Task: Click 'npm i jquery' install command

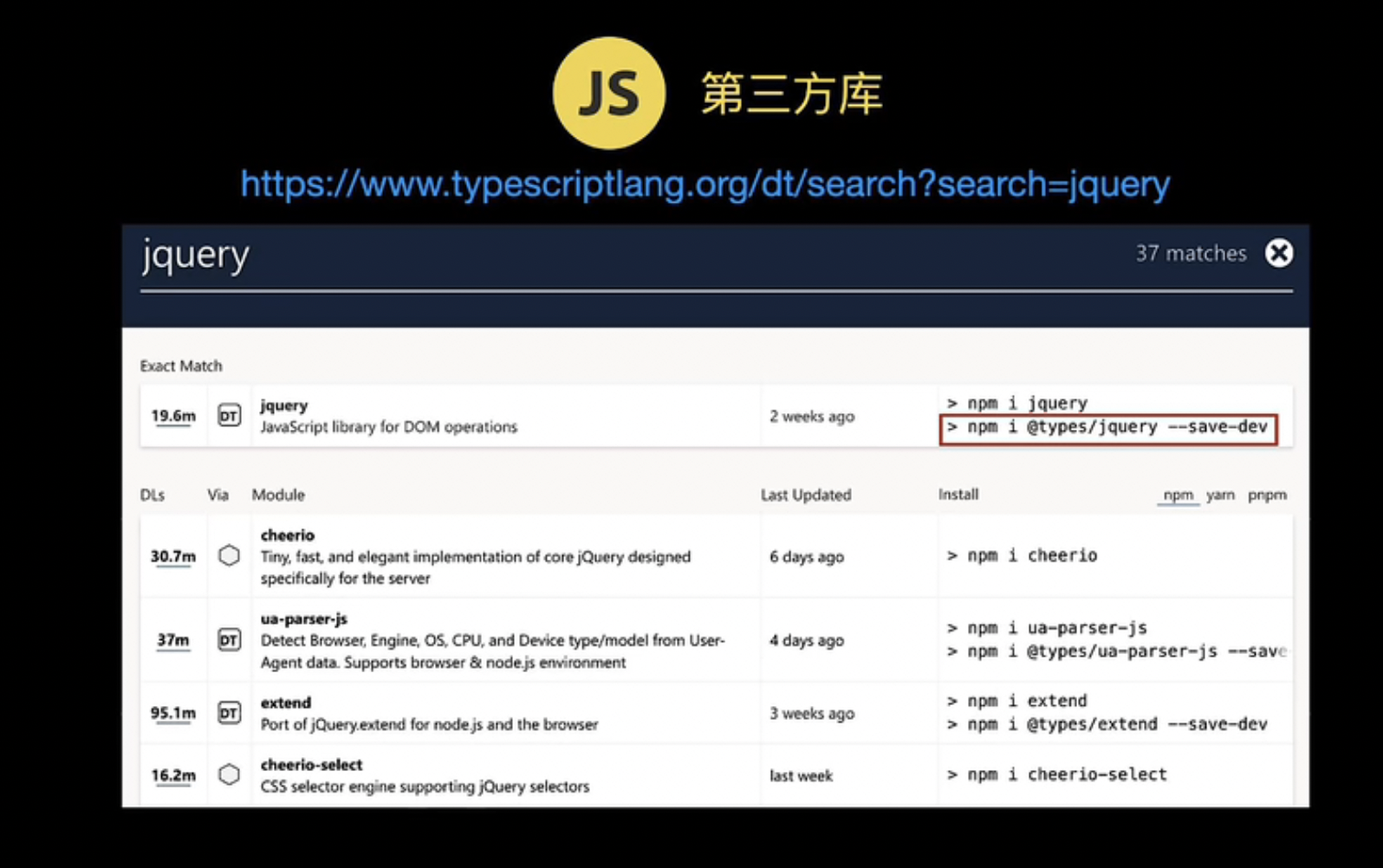Action: coord(1017,403)
